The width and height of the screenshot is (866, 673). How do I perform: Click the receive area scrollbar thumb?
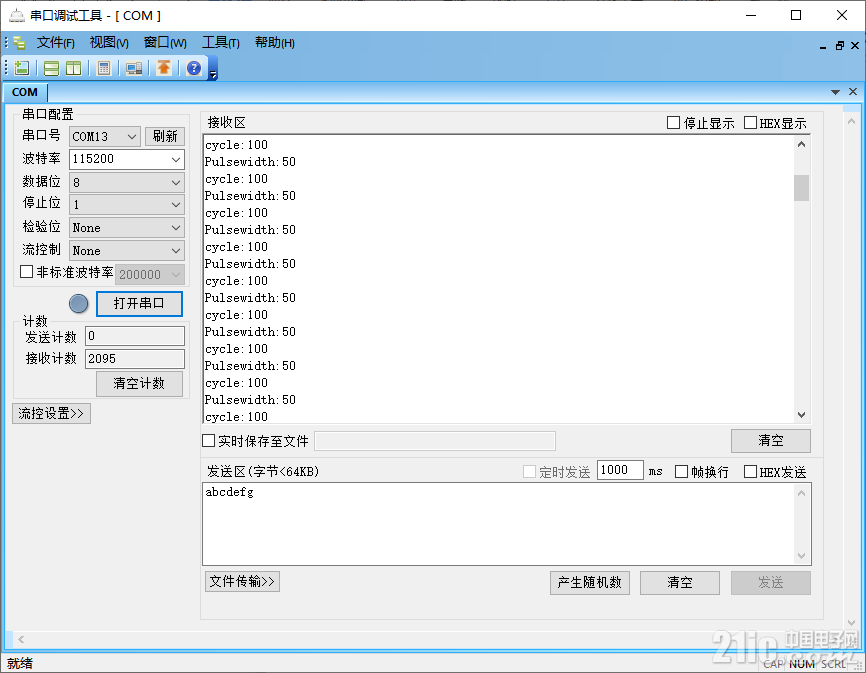pos(801,188)
